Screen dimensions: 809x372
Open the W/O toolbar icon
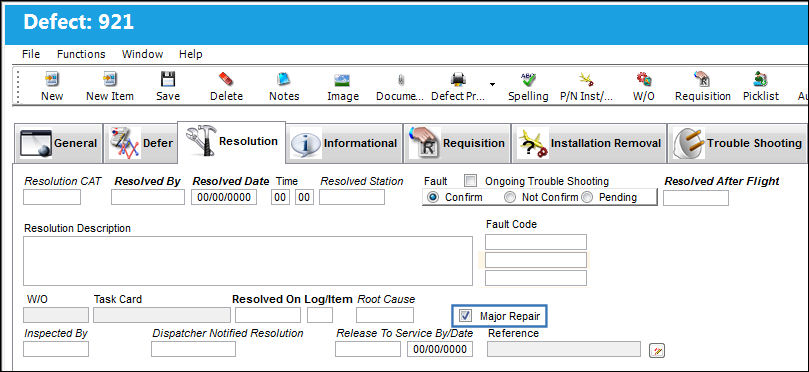tap(643, 79)
